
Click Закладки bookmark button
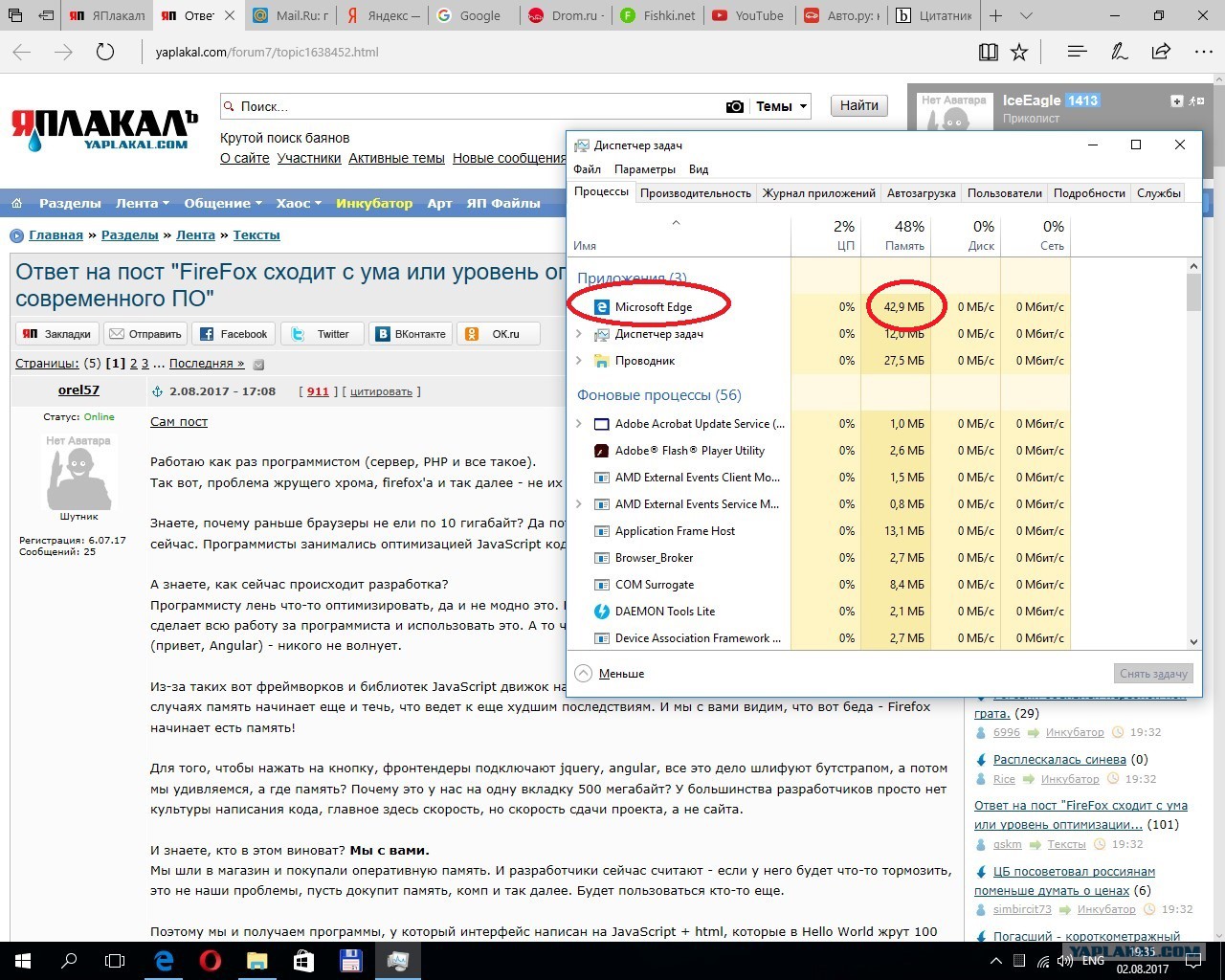click(x=57, y=334)
